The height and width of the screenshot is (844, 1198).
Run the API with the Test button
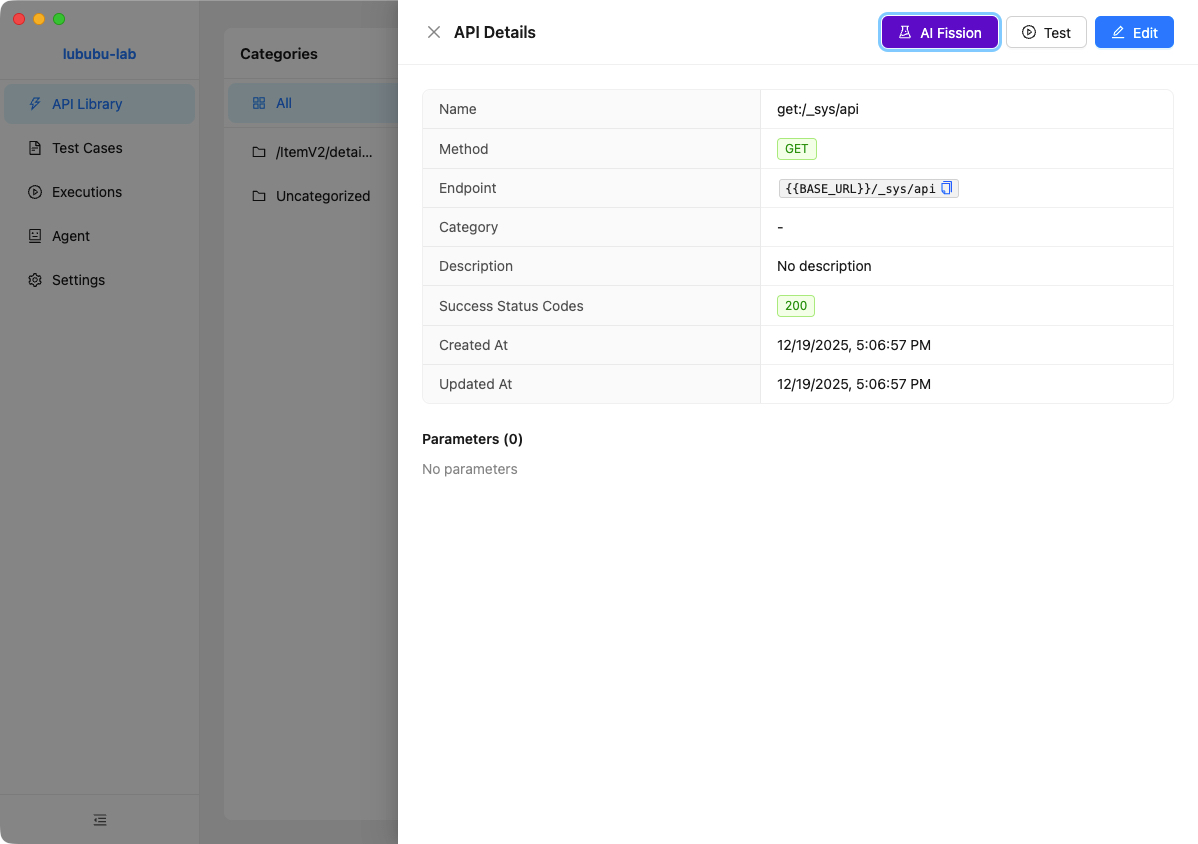point(1045,32)
